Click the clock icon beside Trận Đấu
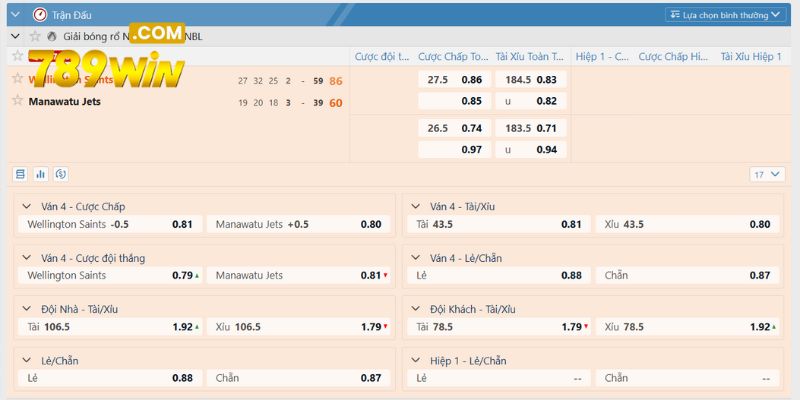Viewport: 800px width, 400px height. coord(39,15)
